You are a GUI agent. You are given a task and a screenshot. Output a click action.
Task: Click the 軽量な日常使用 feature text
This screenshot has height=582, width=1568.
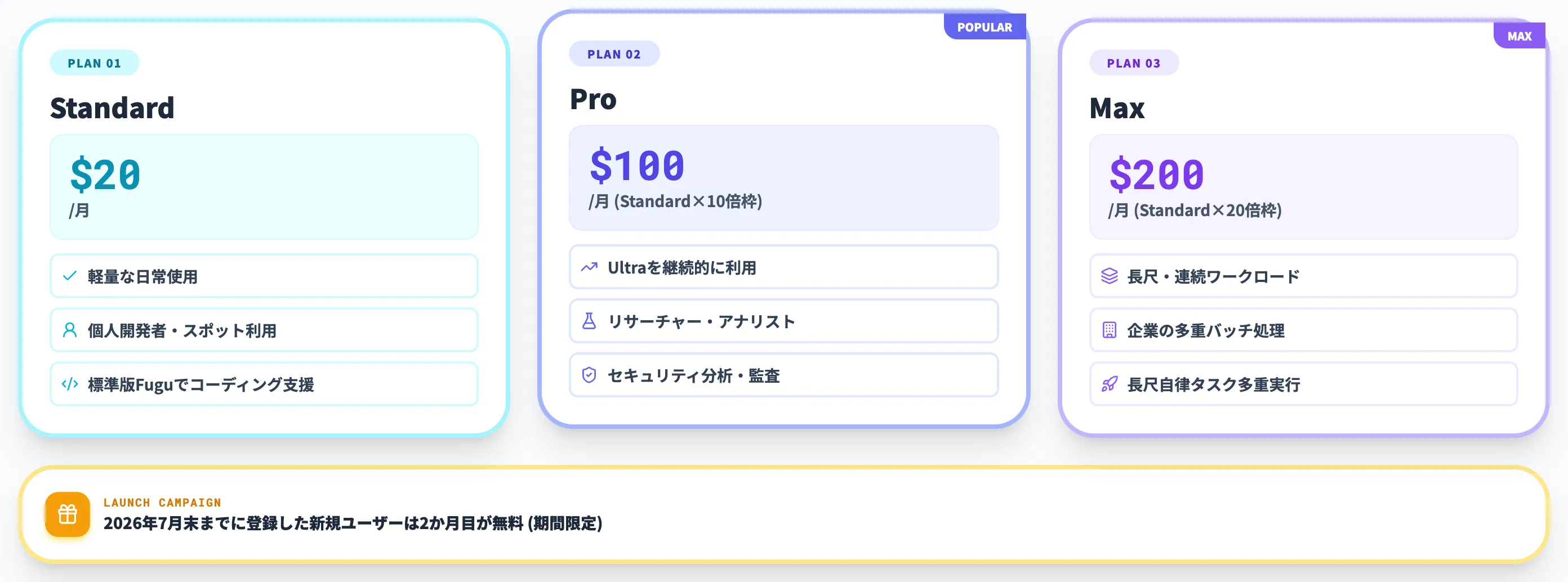(143, 277)
